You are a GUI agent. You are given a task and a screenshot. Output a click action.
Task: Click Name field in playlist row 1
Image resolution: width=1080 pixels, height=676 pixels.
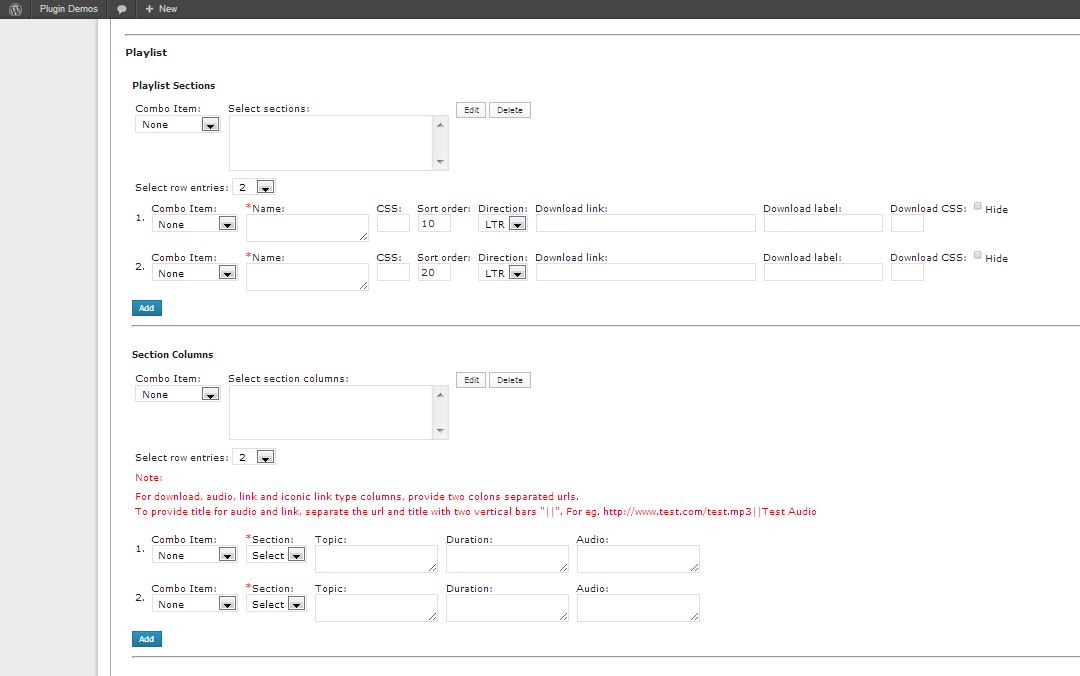point(307,227)
